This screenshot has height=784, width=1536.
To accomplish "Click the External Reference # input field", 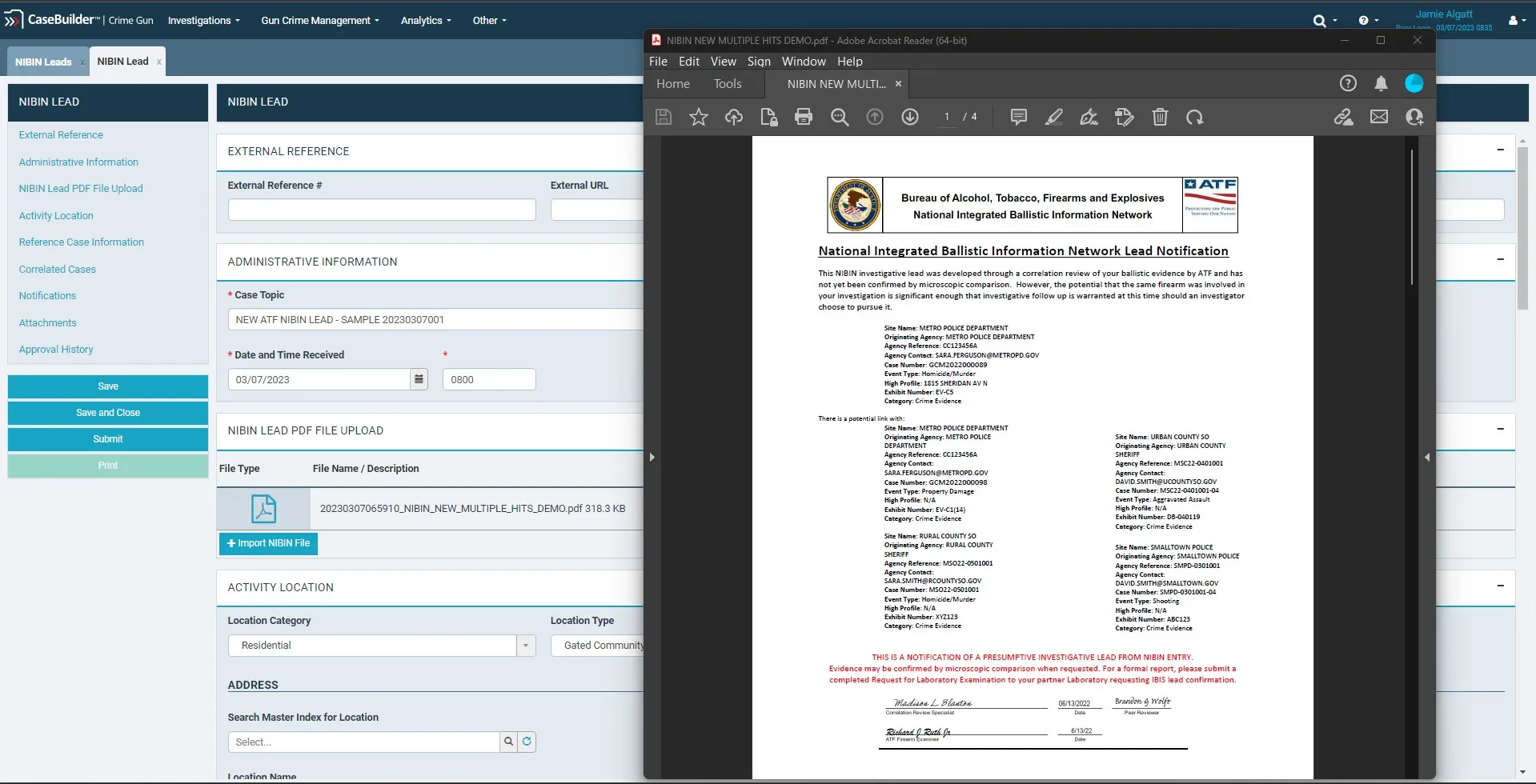I will (382, 210).
